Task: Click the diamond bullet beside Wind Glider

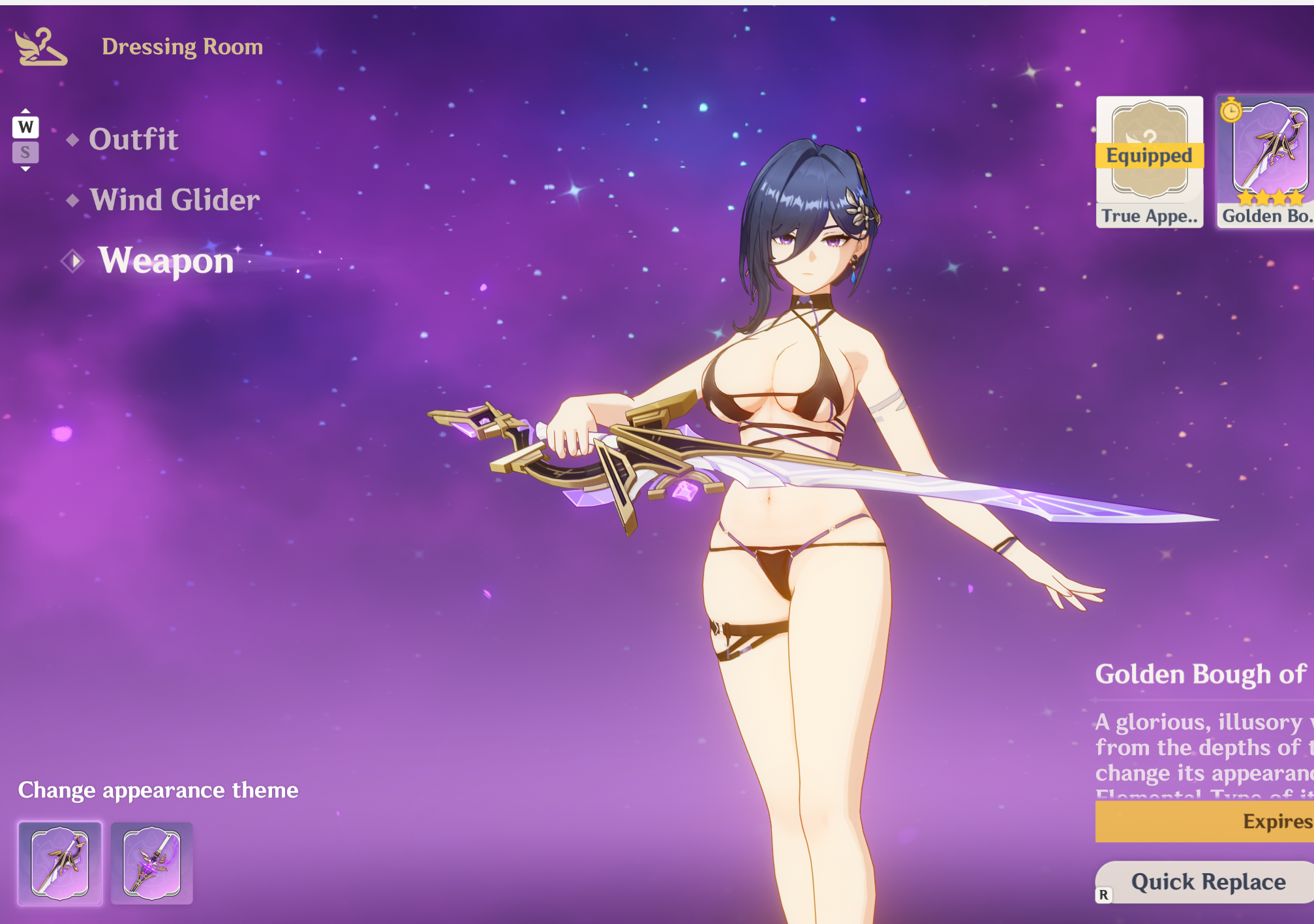Action: (x=72, y=200)
